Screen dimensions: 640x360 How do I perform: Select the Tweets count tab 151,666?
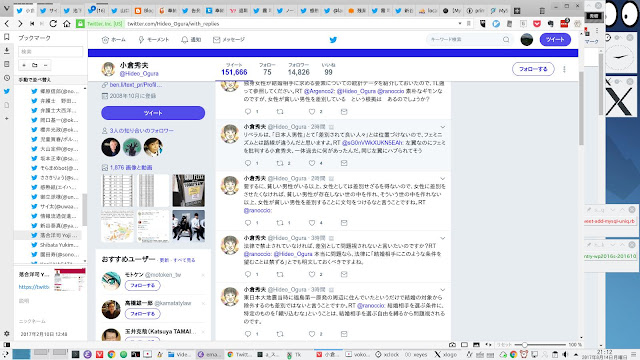pyautogui.click(x=234, y=69)
